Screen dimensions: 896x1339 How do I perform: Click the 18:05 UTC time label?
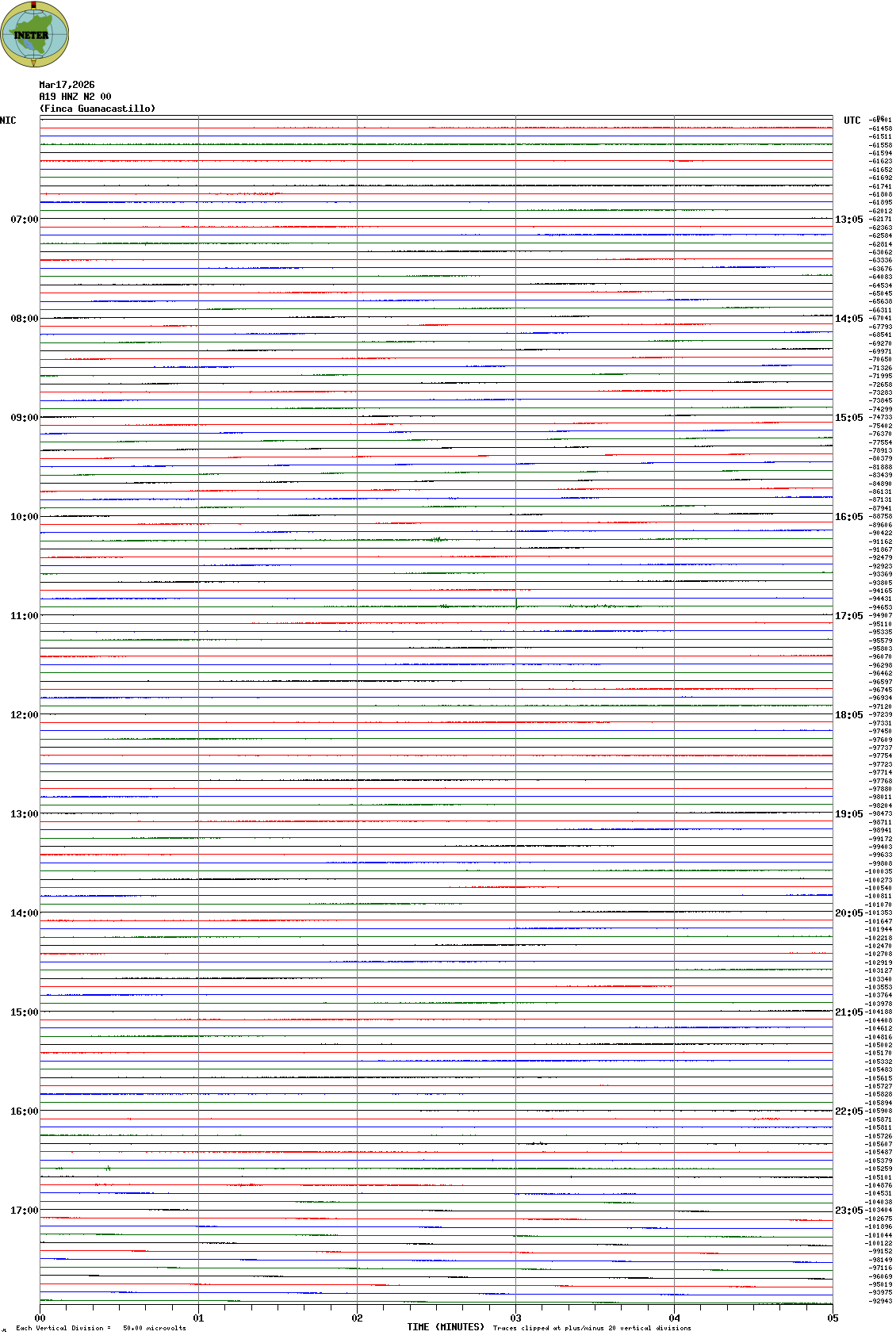pos(848,715)
